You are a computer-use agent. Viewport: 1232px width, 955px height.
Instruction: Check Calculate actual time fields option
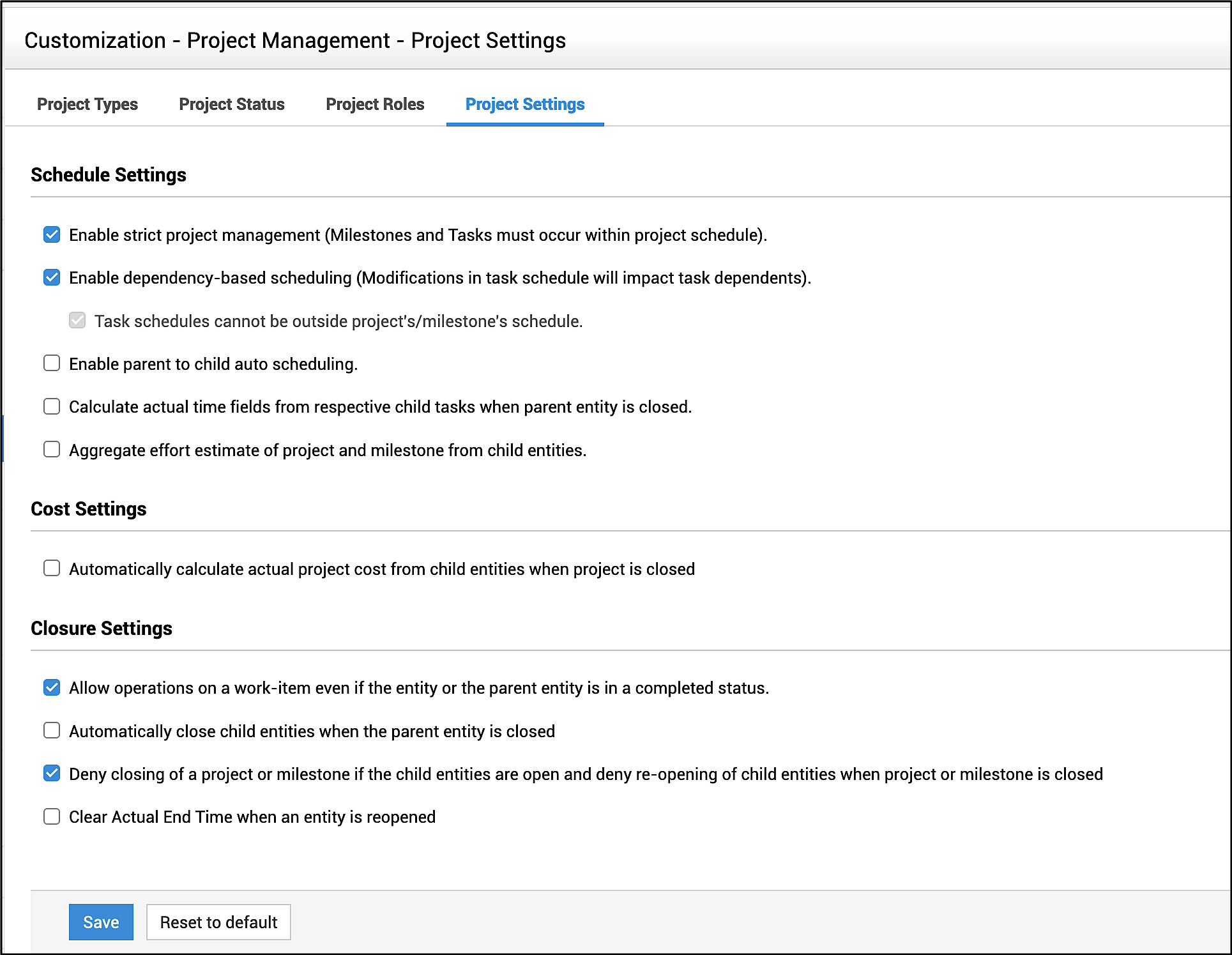52,406
